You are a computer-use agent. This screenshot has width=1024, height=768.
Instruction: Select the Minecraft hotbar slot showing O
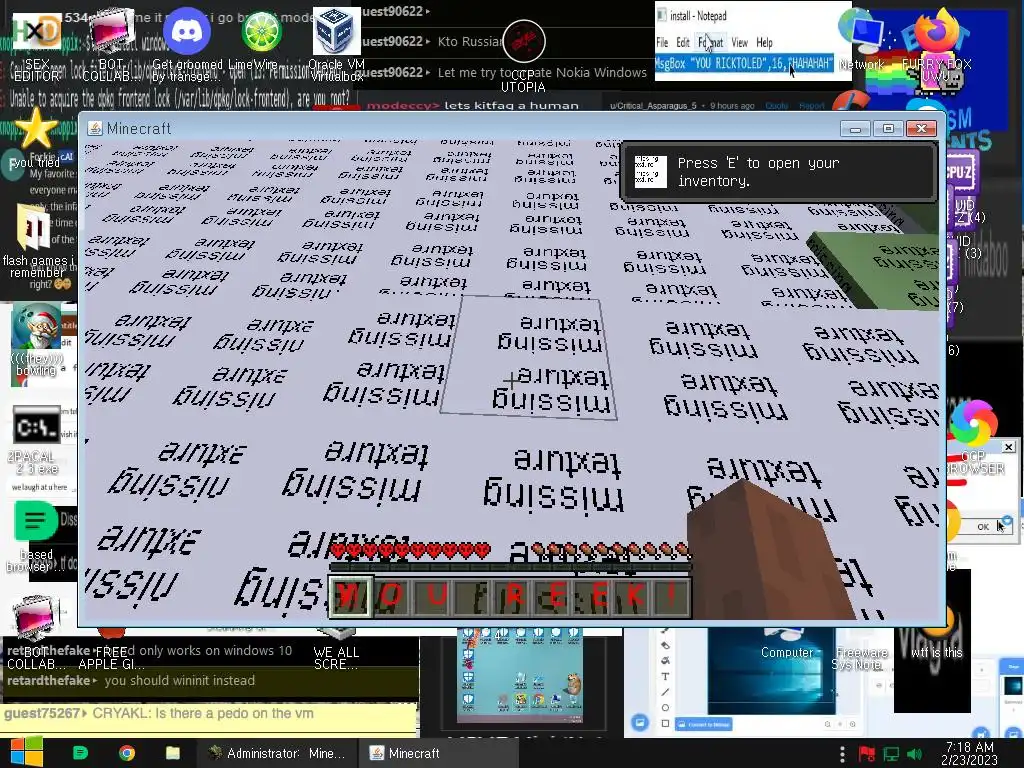tap(391, 596)
